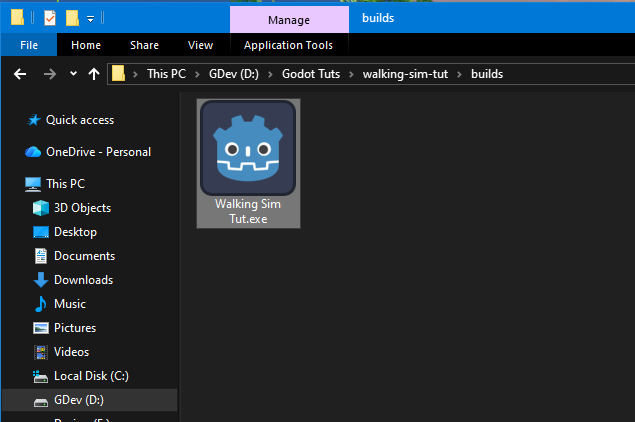Select Walking Sim Tut.exe file

248,162
